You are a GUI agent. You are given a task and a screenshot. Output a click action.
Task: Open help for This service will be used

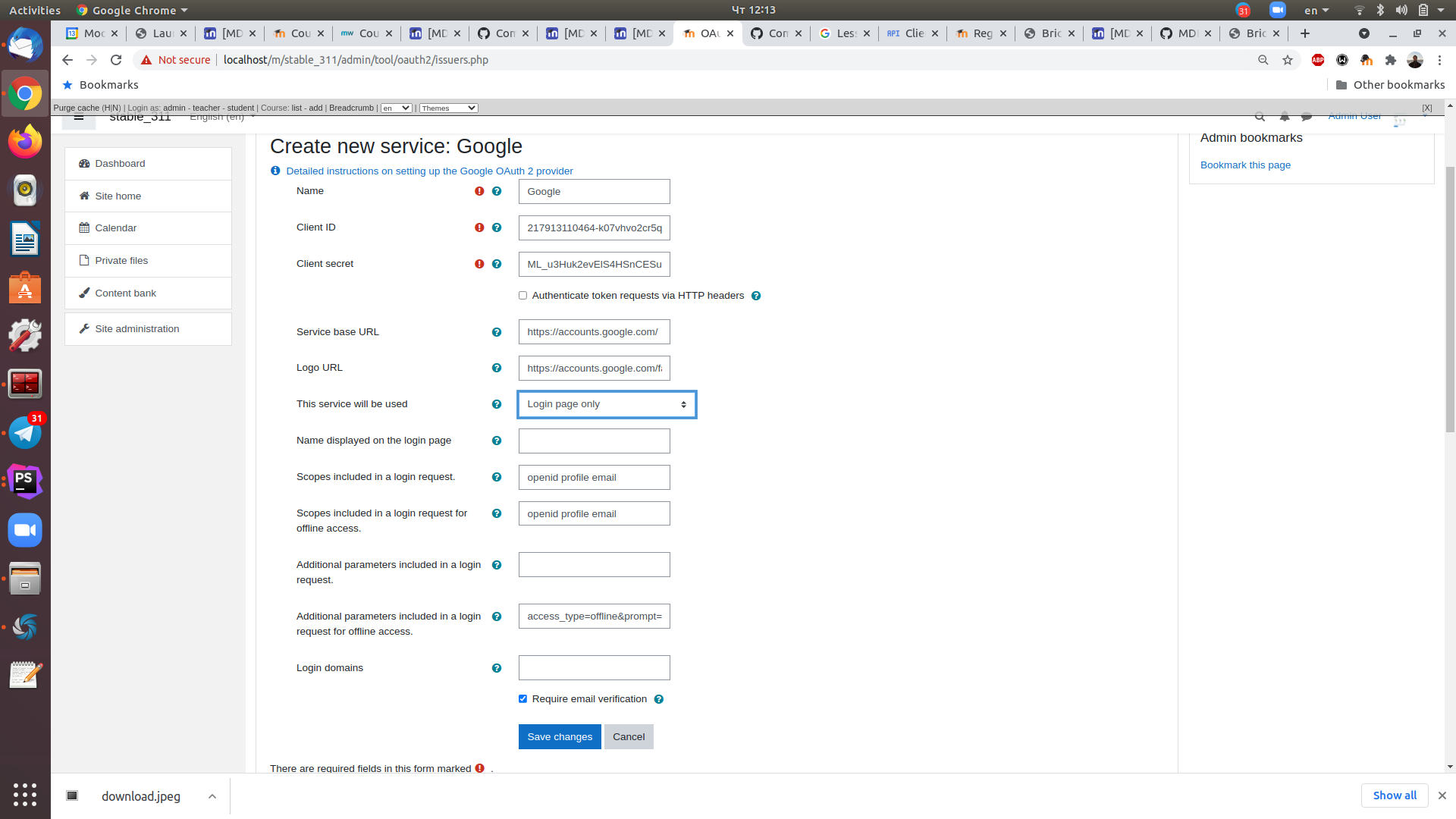coord(497,404)
